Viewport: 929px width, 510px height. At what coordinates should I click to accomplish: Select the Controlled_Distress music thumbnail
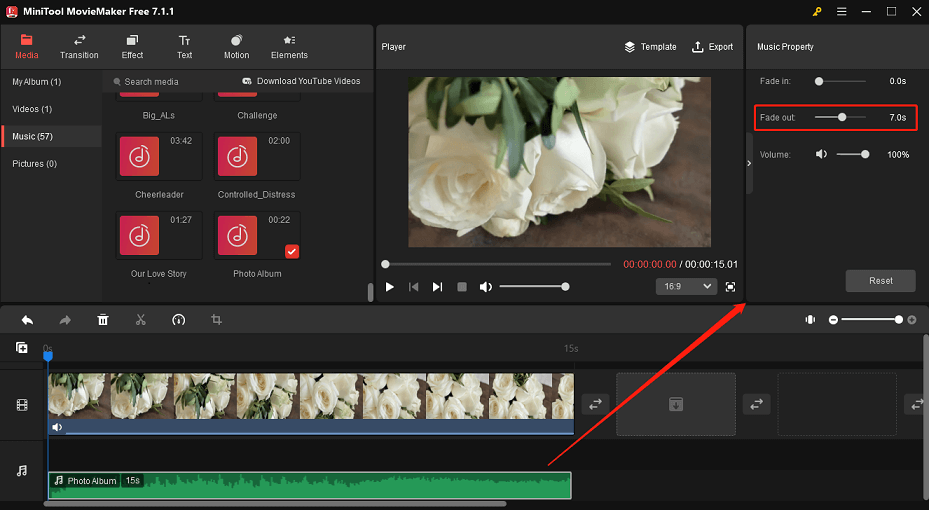click(257, 156)
